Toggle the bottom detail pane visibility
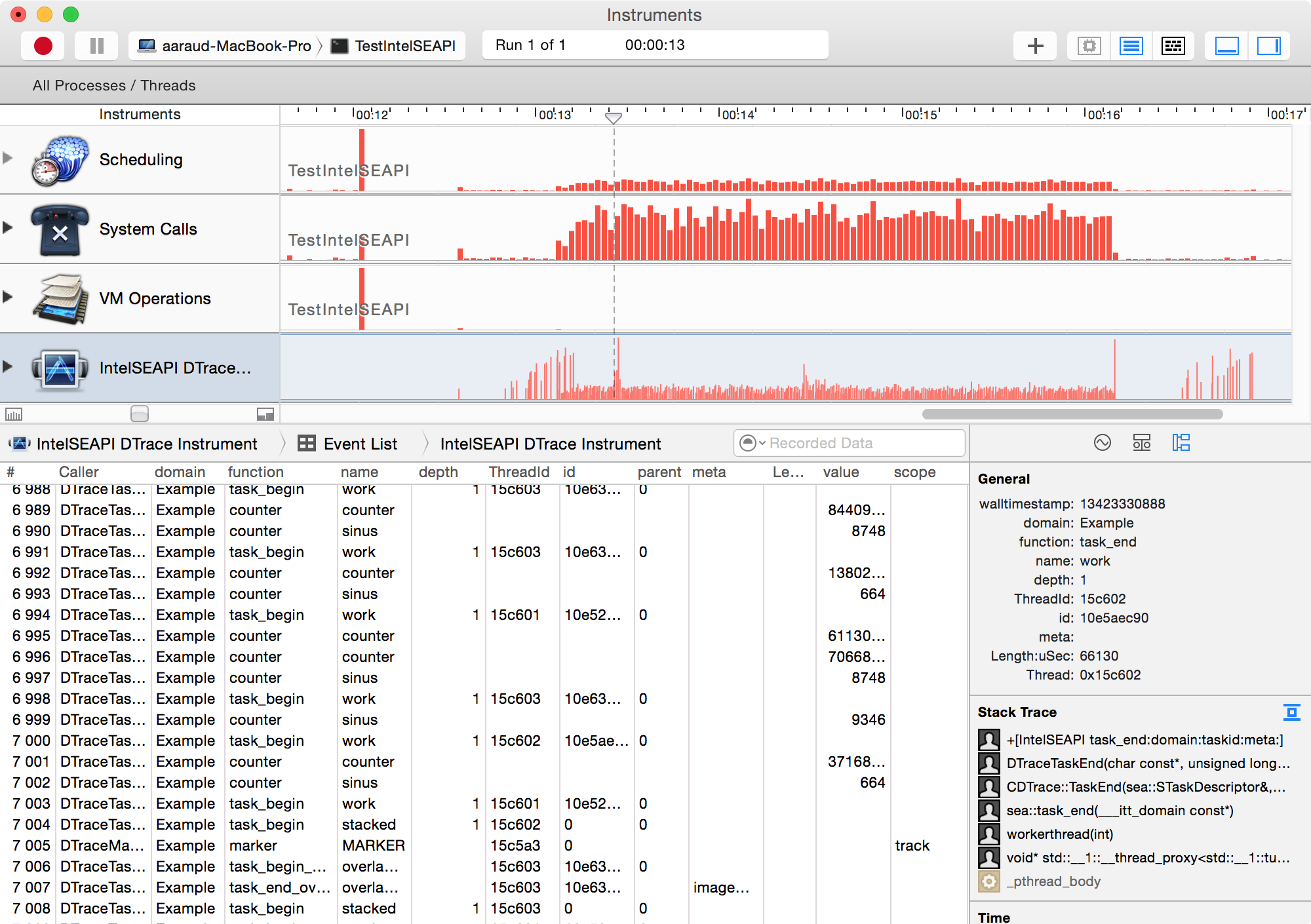 [x=1226, y=46]
